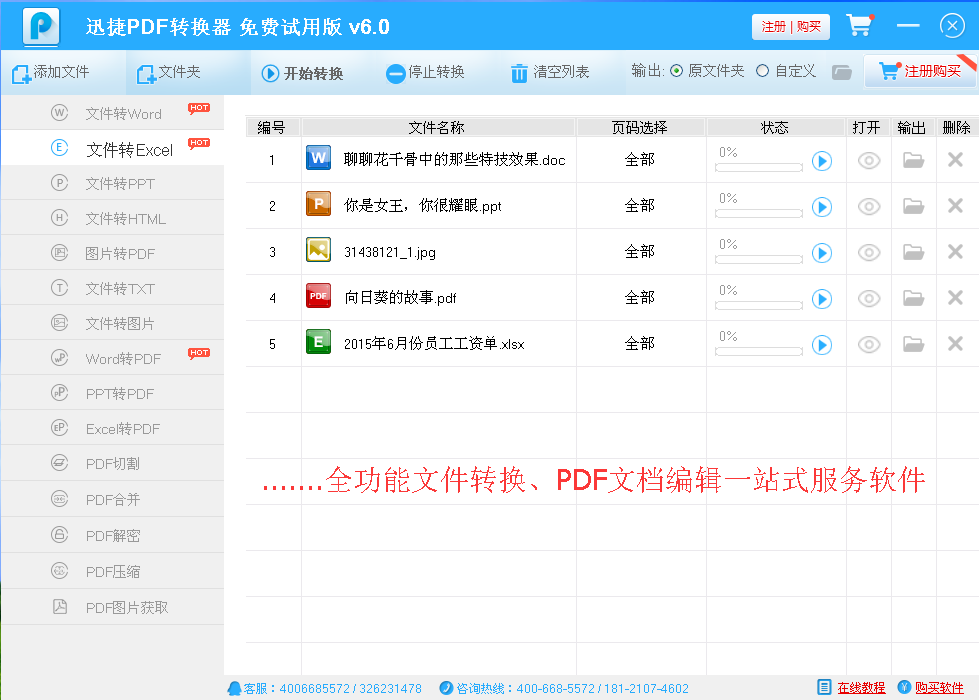The width and height of the screenshot is (979, 700).
Task: Select 文件转HTML in sidebar
Action: (x=112, y=218)
